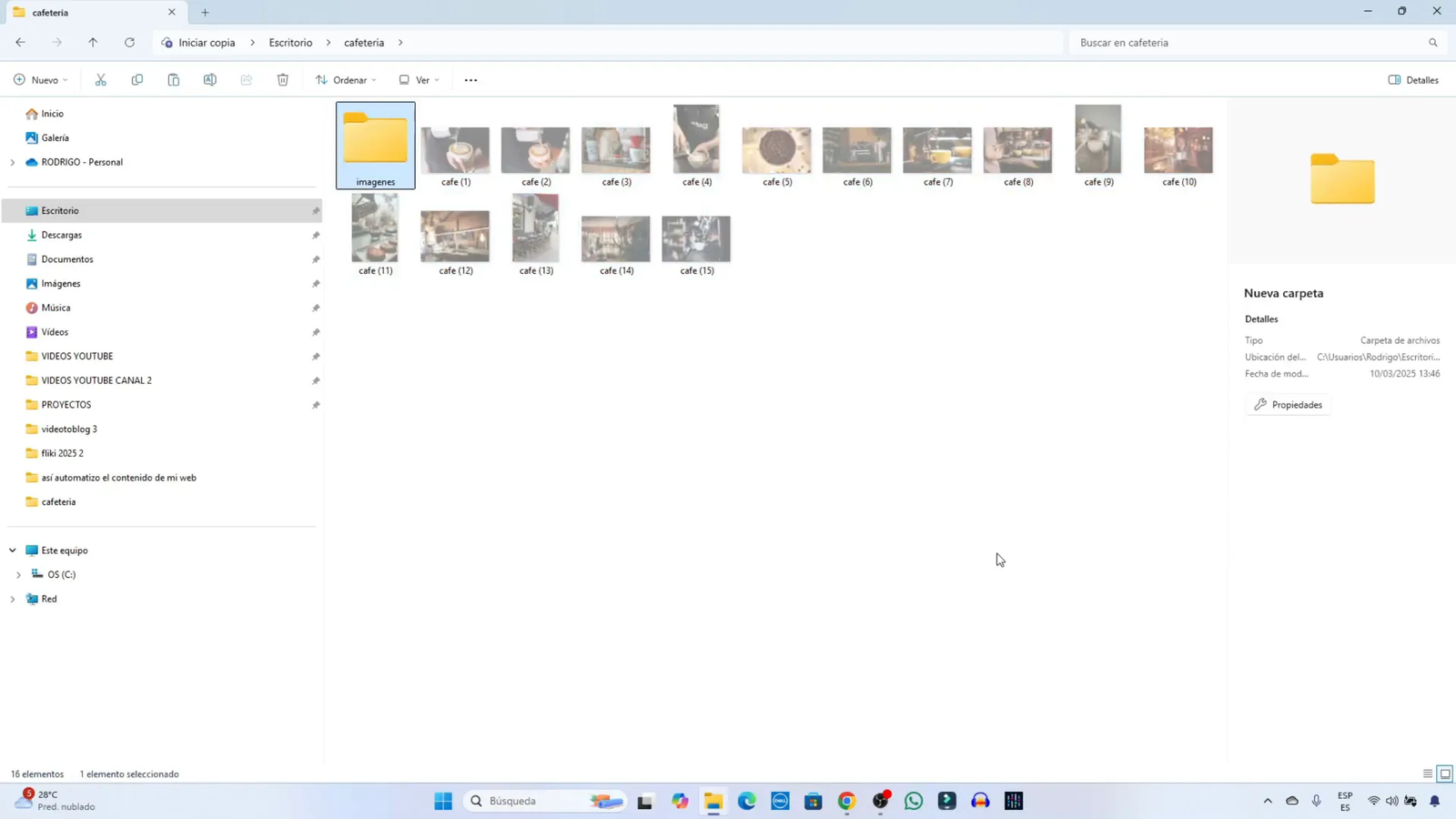This screenshot has height=819, width=1456.
Task: Open the Ordenar dropdown
Action: [x=347, y=79]
